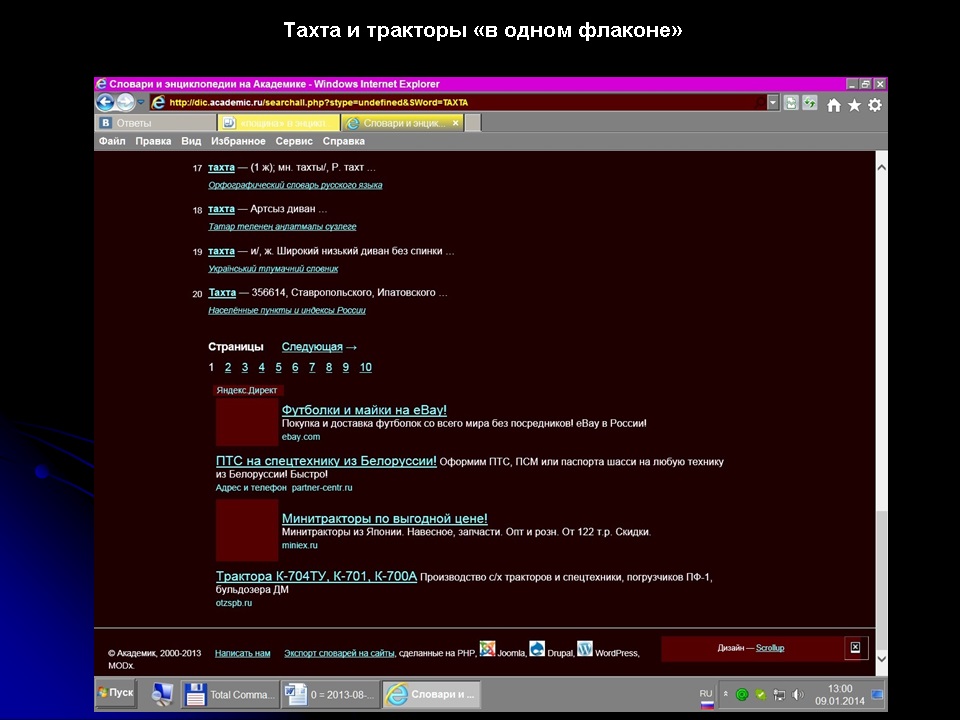This screenshot has width=960, height=720.
Task: Show hidden system tray icons
Action: pyautogui.click(x=726, y=694)
